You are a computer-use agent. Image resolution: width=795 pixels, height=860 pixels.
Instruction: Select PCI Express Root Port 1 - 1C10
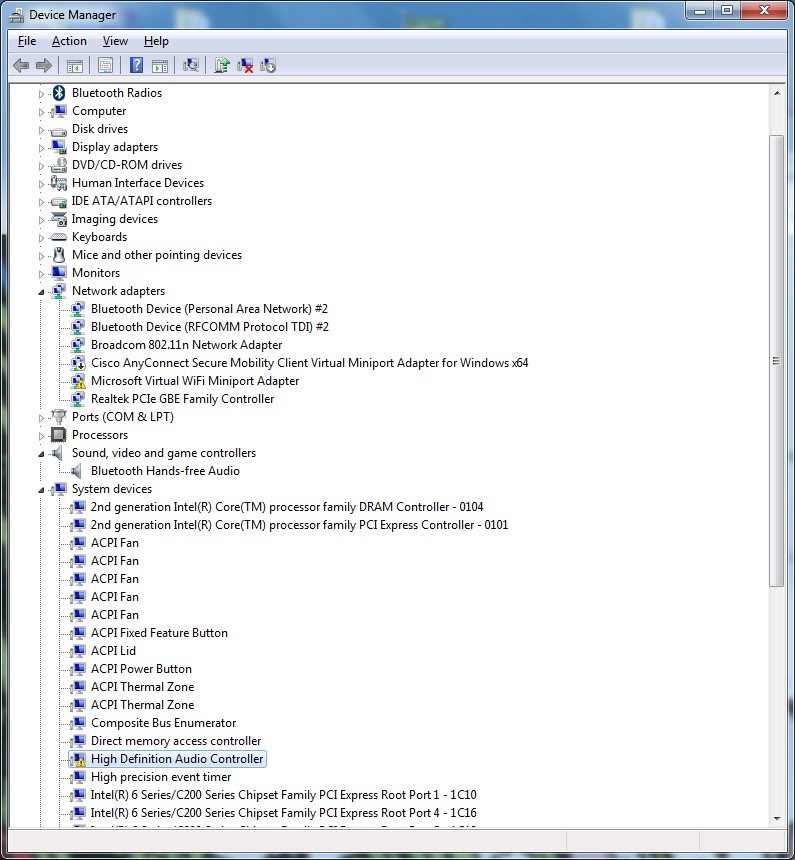tap(284, 795)
